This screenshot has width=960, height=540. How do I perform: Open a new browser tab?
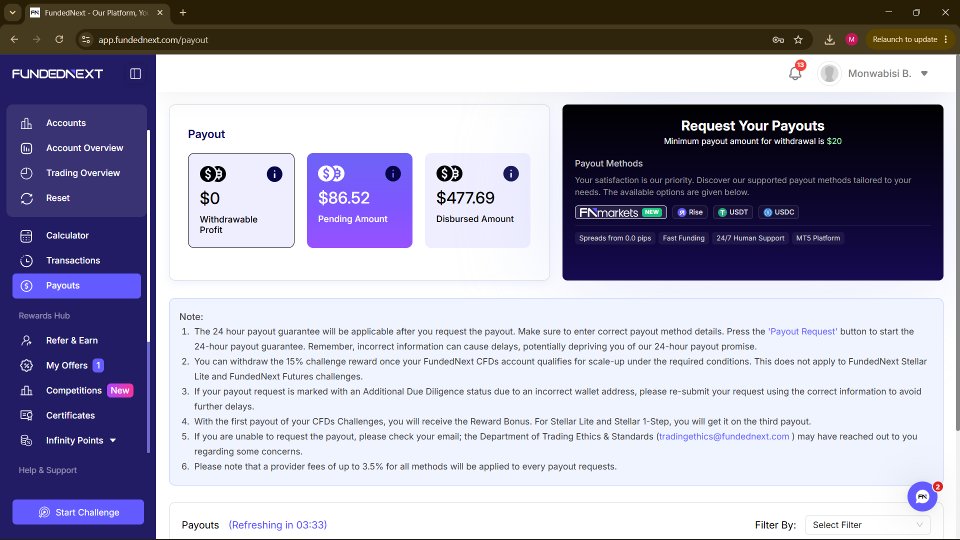click(x=182, y=12)
